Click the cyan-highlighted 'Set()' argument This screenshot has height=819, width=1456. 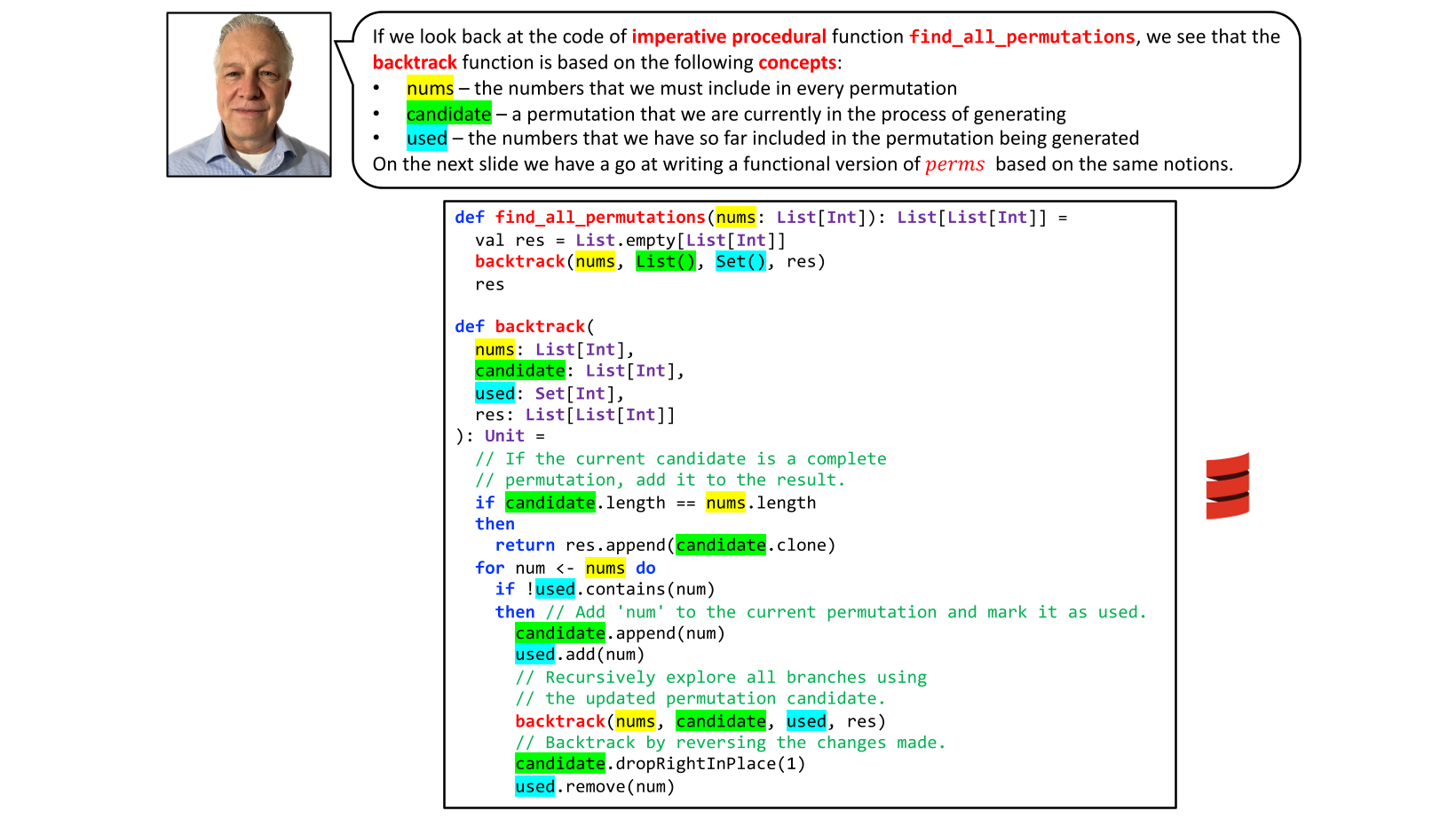tap(740, 261)
